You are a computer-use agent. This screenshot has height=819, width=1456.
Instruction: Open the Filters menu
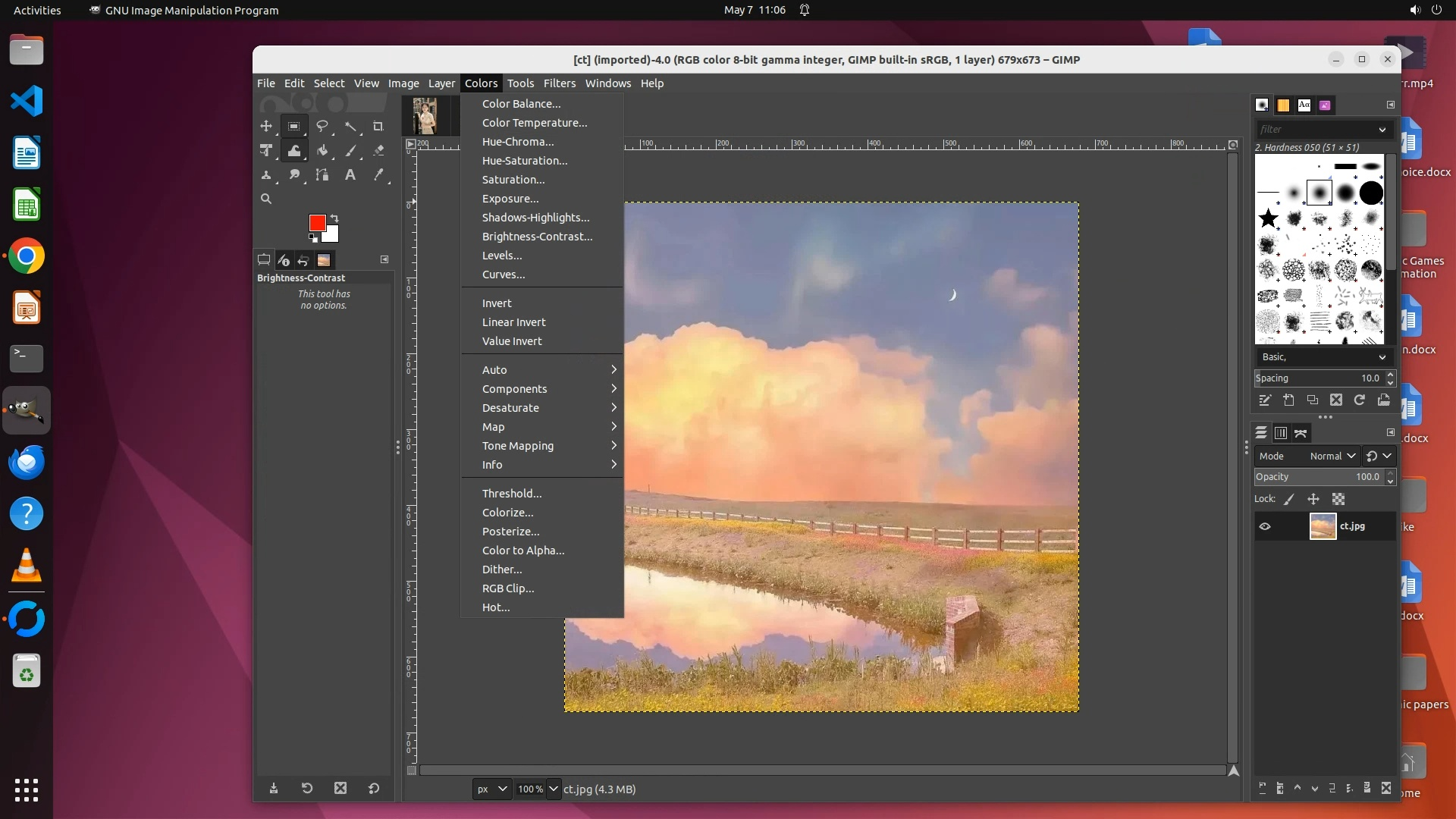pyautogui.click(x=559, y=83)
